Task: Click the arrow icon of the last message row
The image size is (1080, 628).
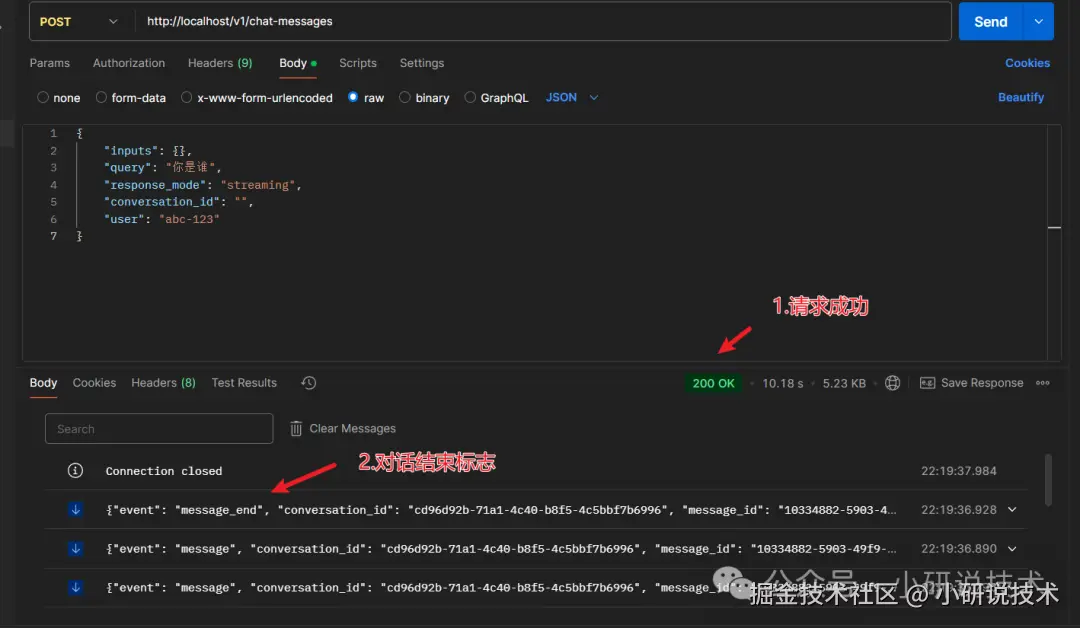Action: [76, 587]
